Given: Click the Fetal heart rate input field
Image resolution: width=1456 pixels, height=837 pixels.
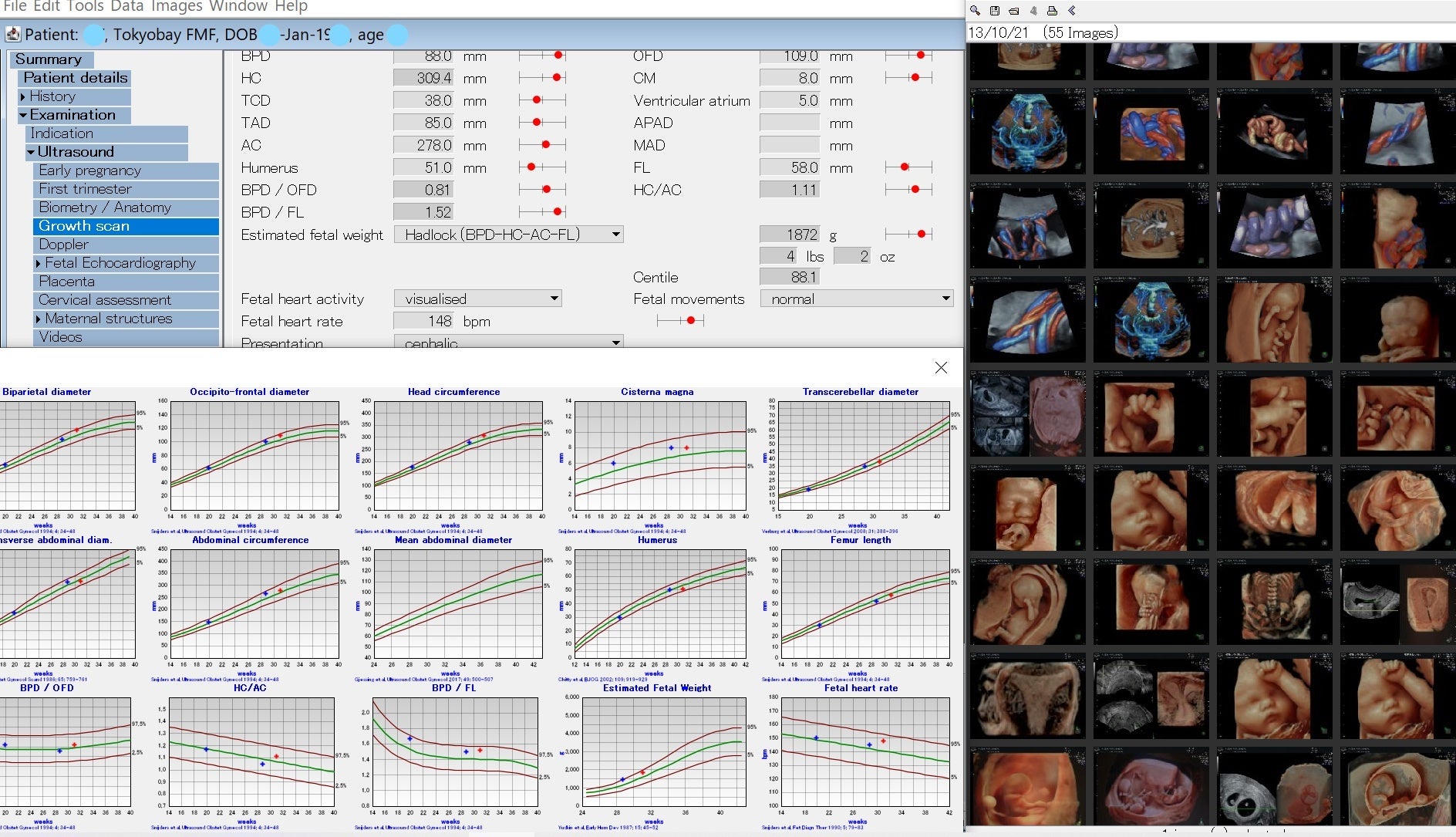Looking at the screenshot, I should (x=425, y=321).
